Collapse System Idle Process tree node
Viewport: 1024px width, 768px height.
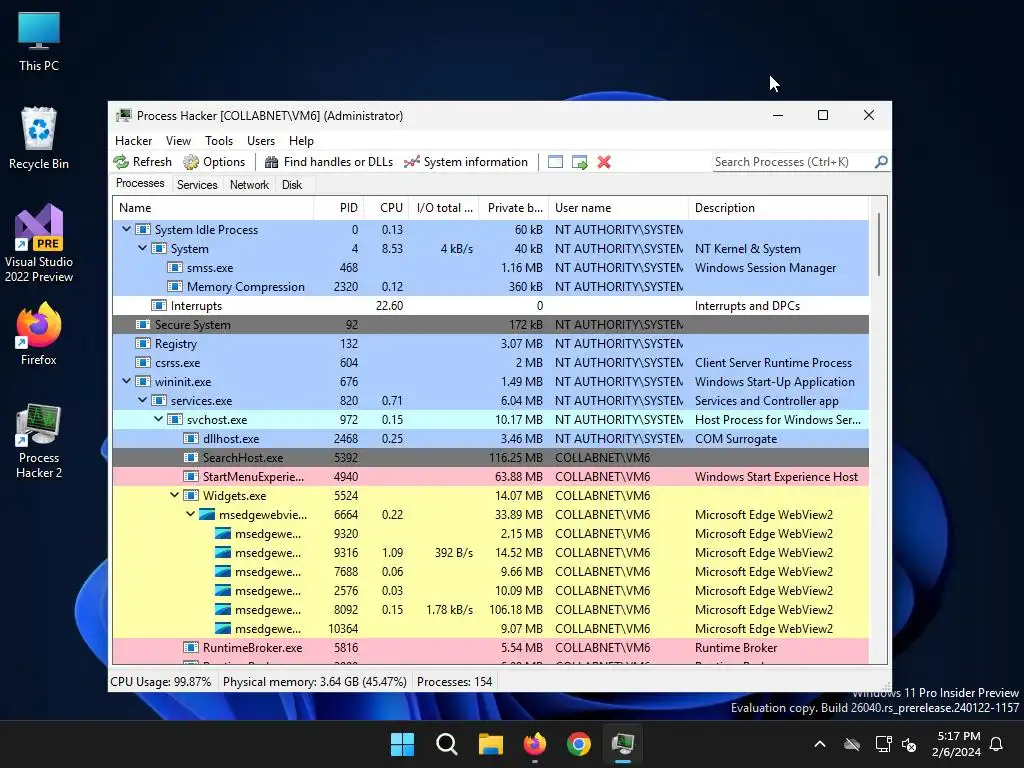pos(126,229)
